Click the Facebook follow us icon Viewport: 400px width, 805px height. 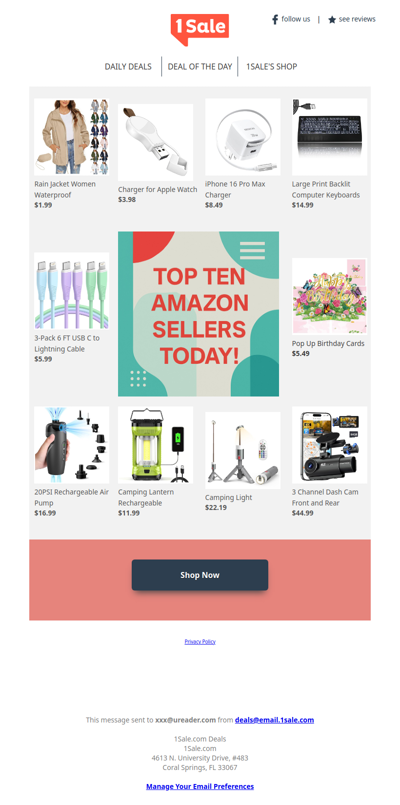pos(275,20)
